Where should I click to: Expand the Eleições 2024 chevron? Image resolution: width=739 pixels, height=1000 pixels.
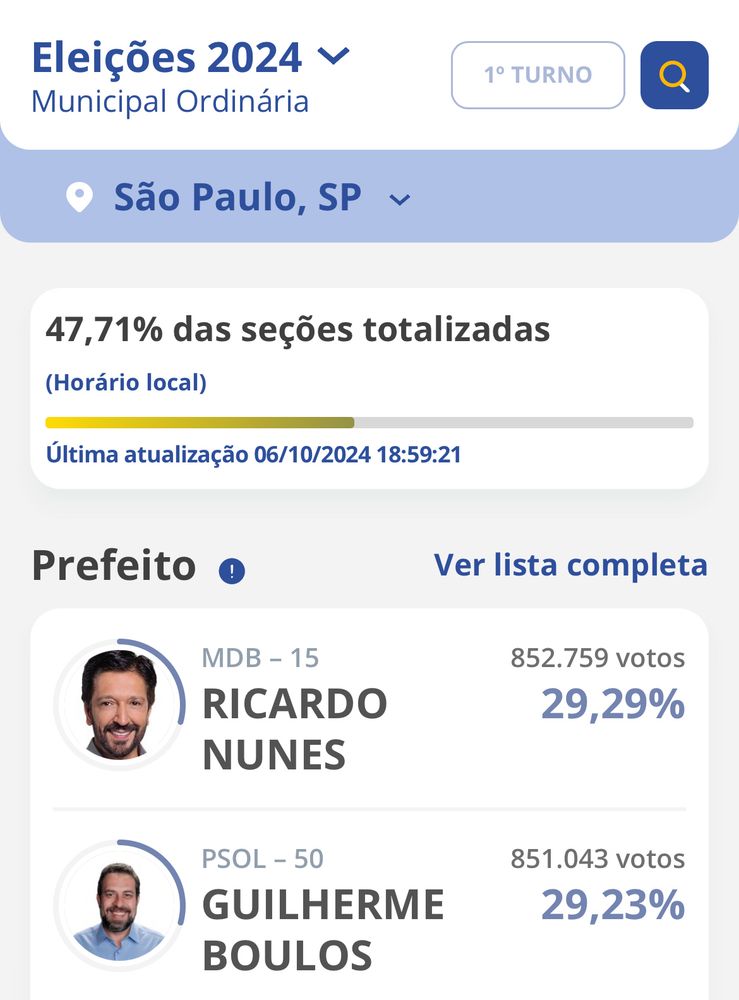point(334,56)
